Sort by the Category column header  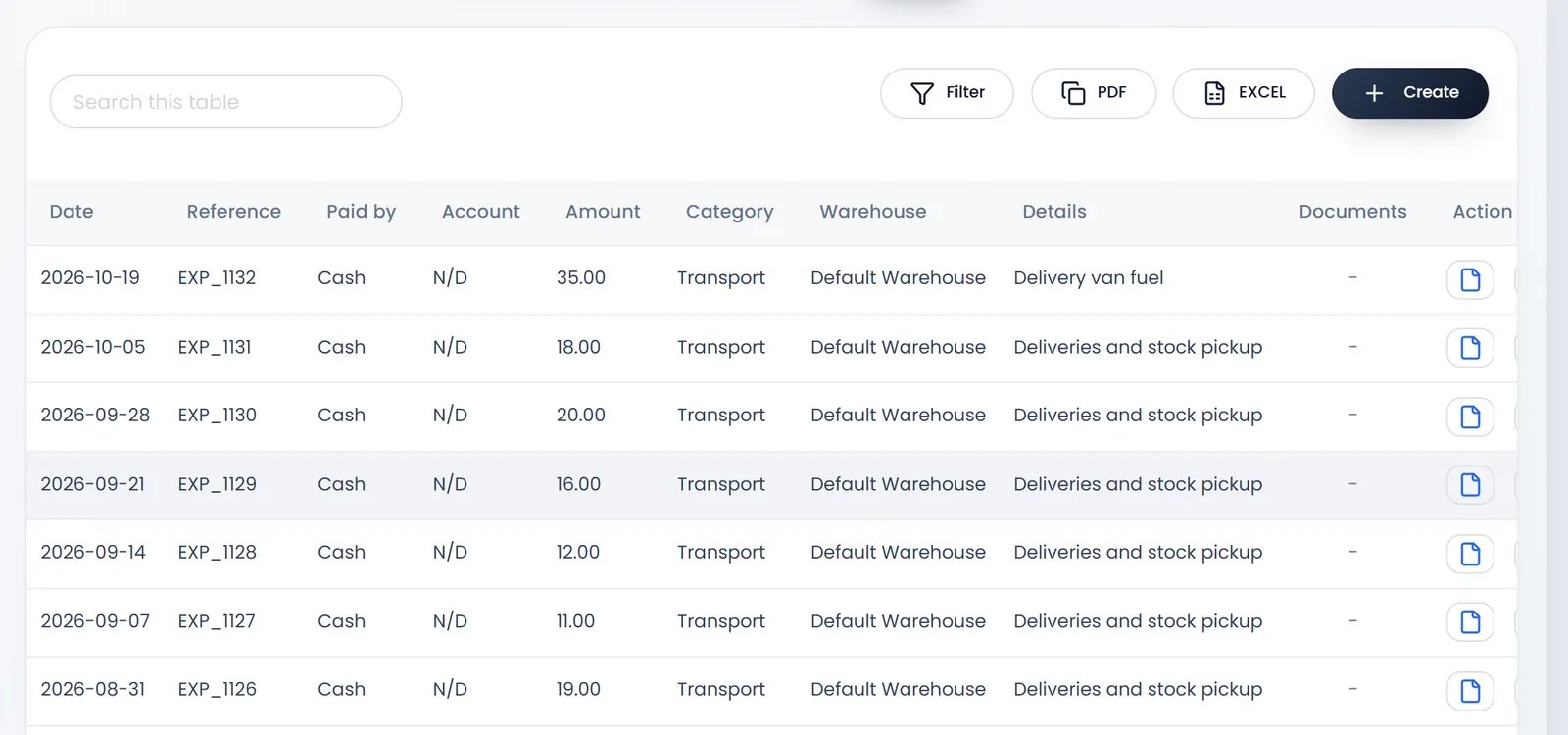coord(730,212)
